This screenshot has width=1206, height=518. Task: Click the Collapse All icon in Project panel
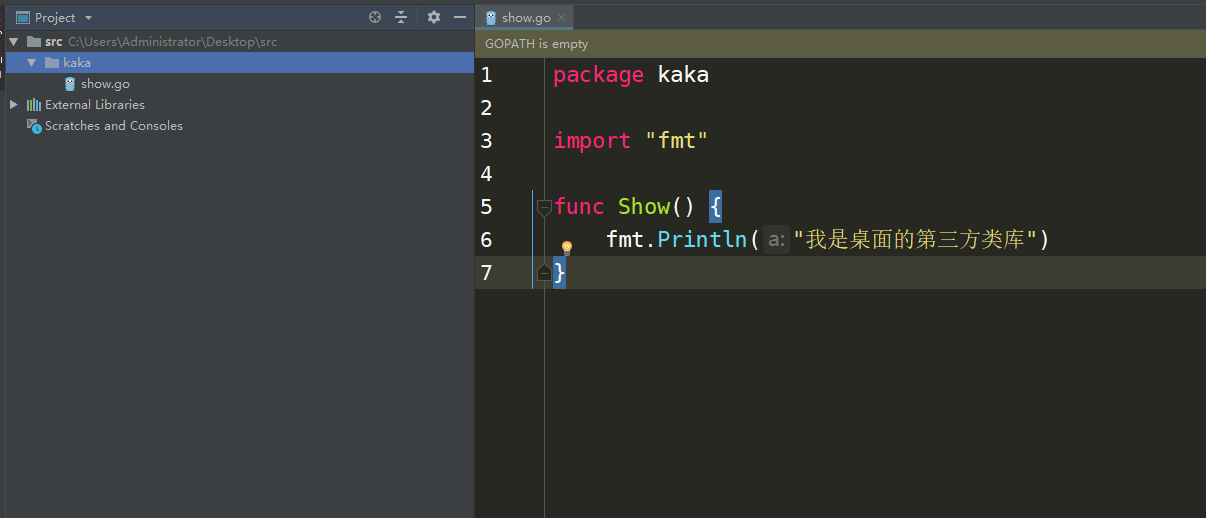coord(401,17)
